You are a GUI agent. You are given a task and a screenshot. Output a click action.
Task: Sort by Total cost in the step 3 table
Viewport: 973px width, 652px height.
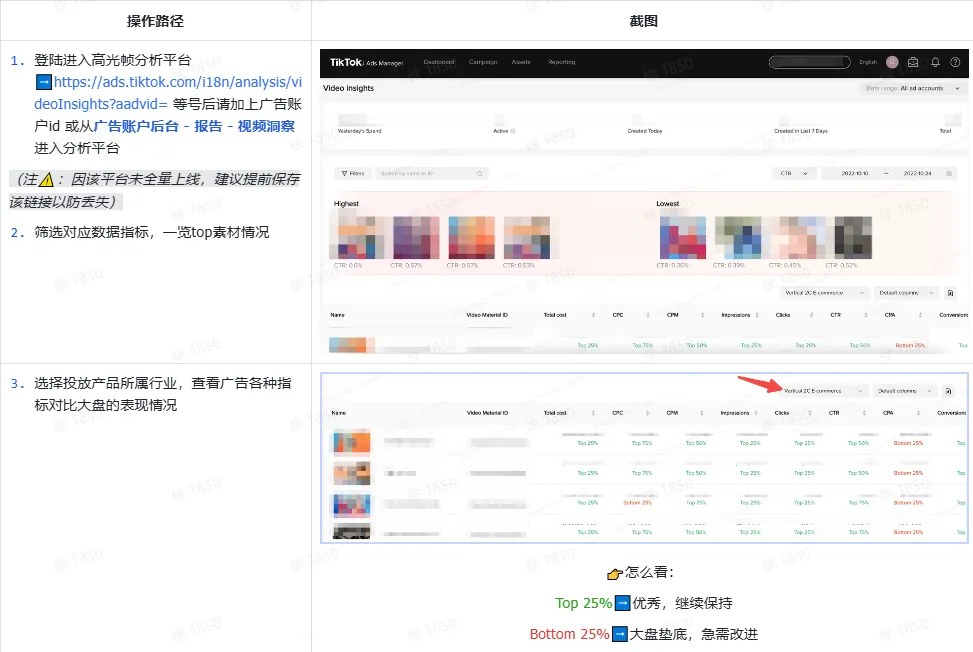[593, 413]
